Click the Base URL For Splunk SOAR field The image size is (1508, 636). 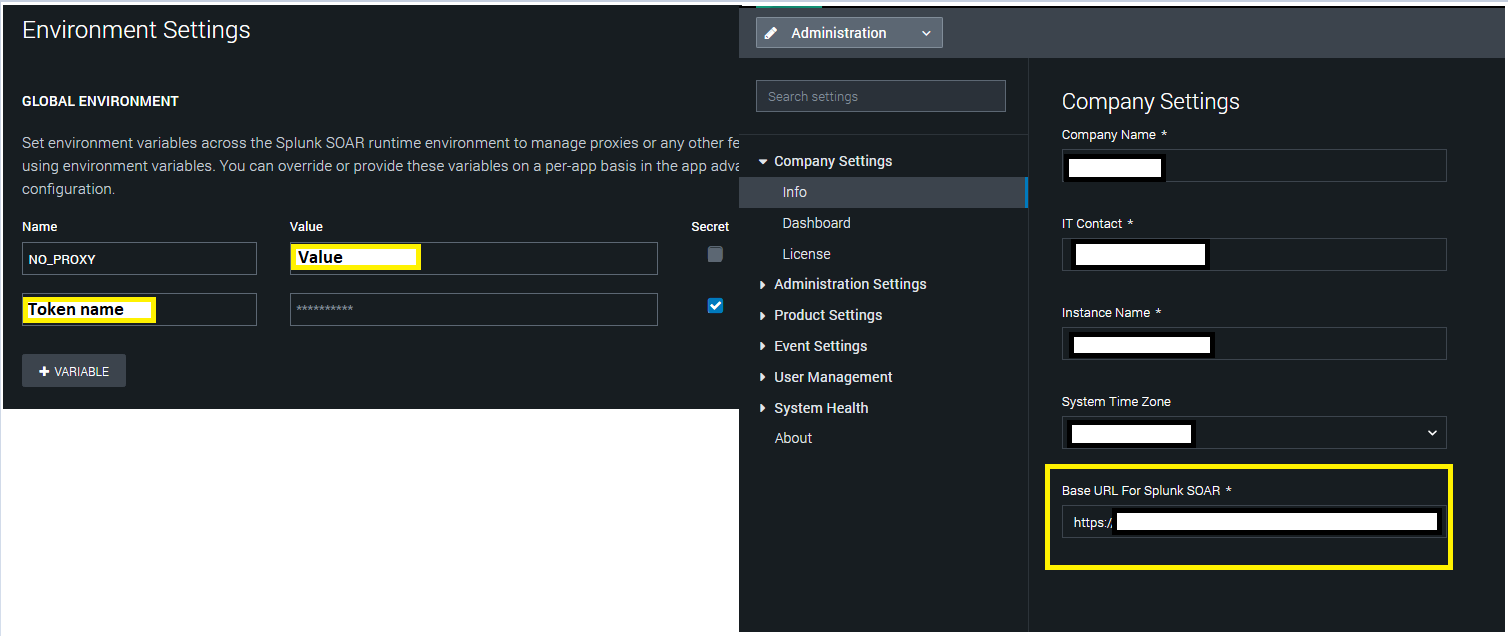tap(1253, 522)
